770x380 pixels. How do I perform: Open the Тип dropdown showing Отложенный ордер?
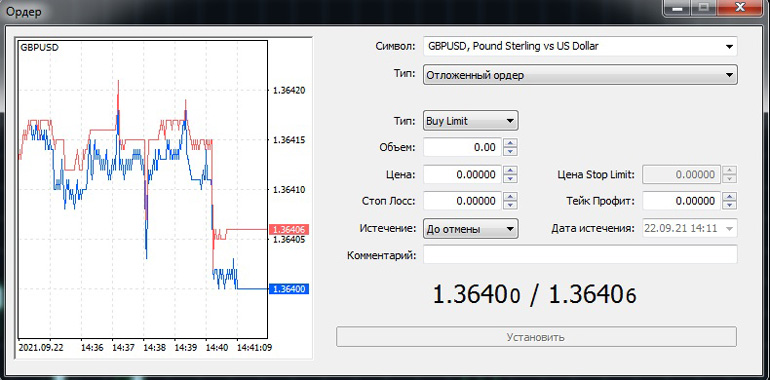(x=580, y=75)
